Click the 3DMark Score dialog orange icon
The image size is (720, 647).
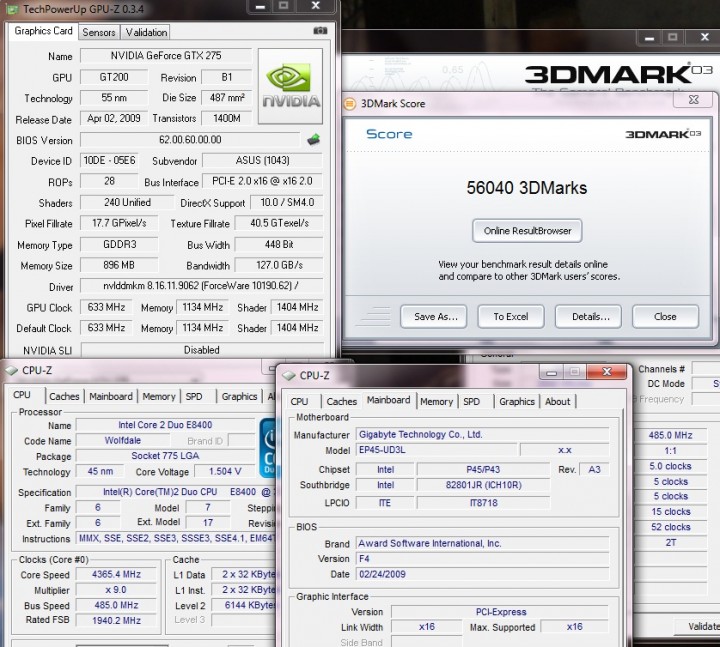coord(349,104)
